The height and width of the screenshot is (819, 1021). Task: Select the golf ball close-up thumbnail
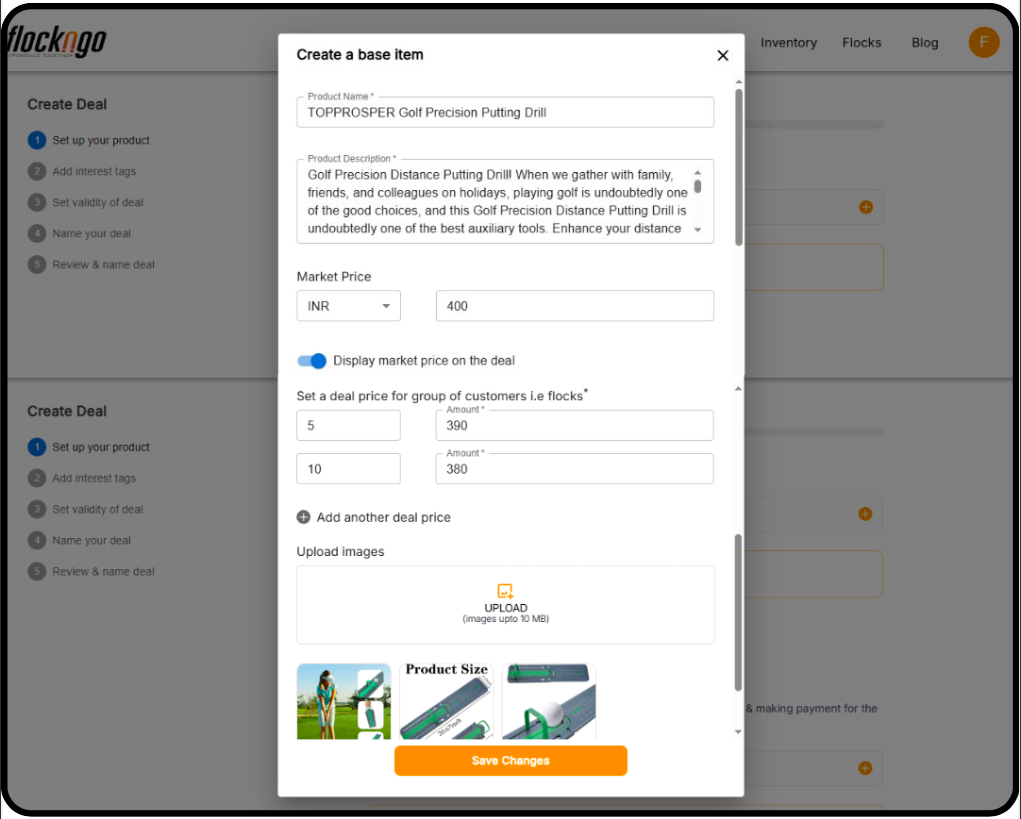[549, 701]
